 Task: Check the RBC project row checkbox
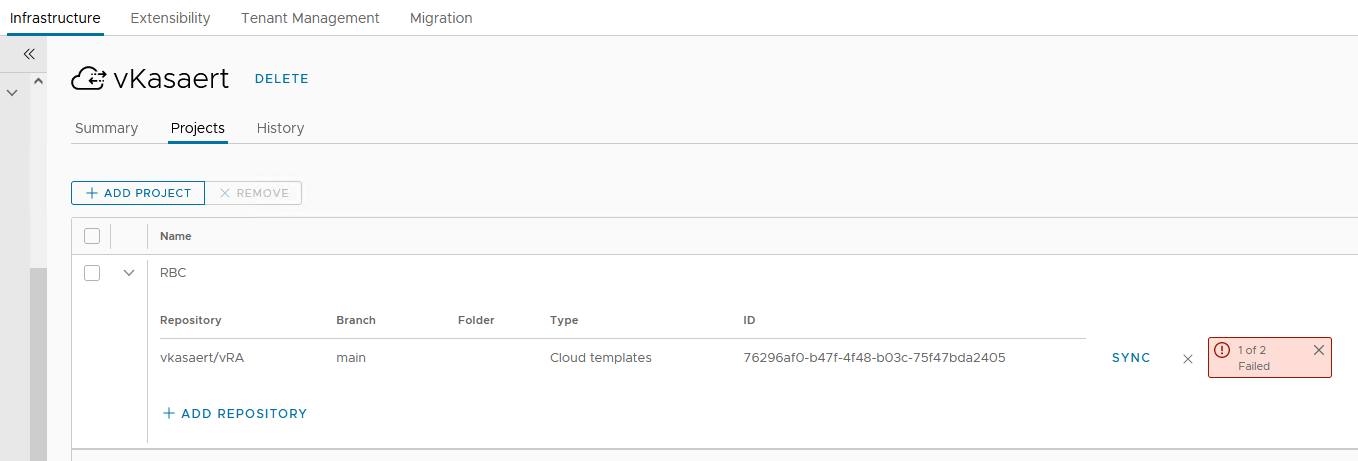pyautogui.click(x=92, y=273)
